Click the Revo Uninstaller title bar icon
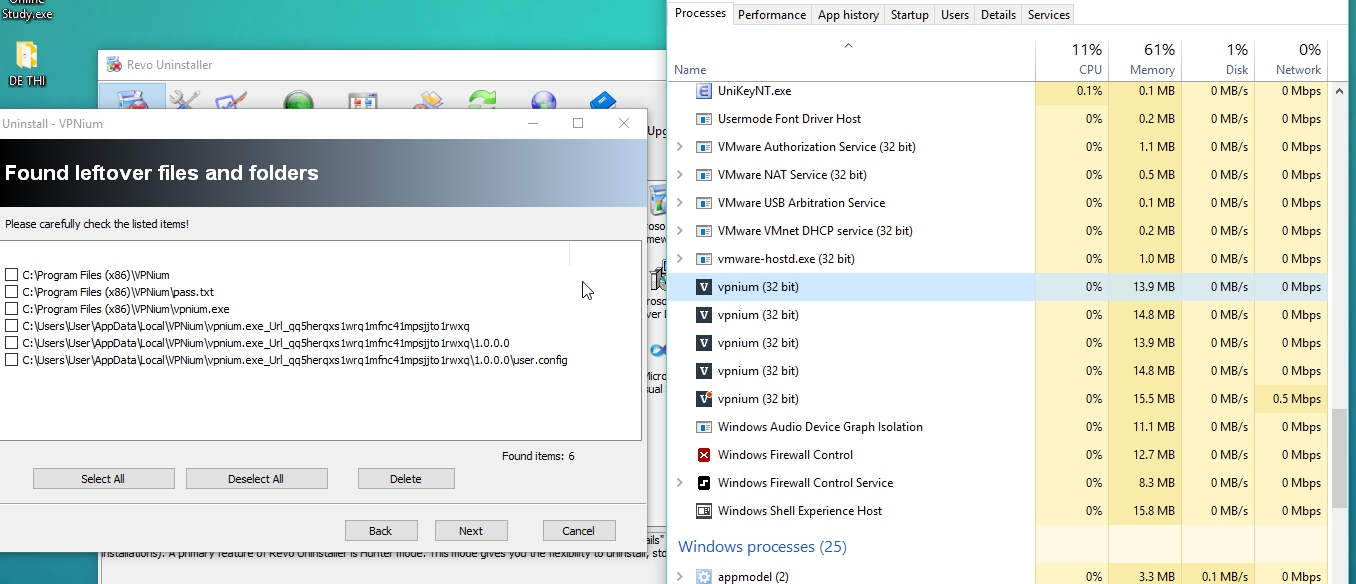The height and width of the screenshot is (584, 1356). (114, 65)
